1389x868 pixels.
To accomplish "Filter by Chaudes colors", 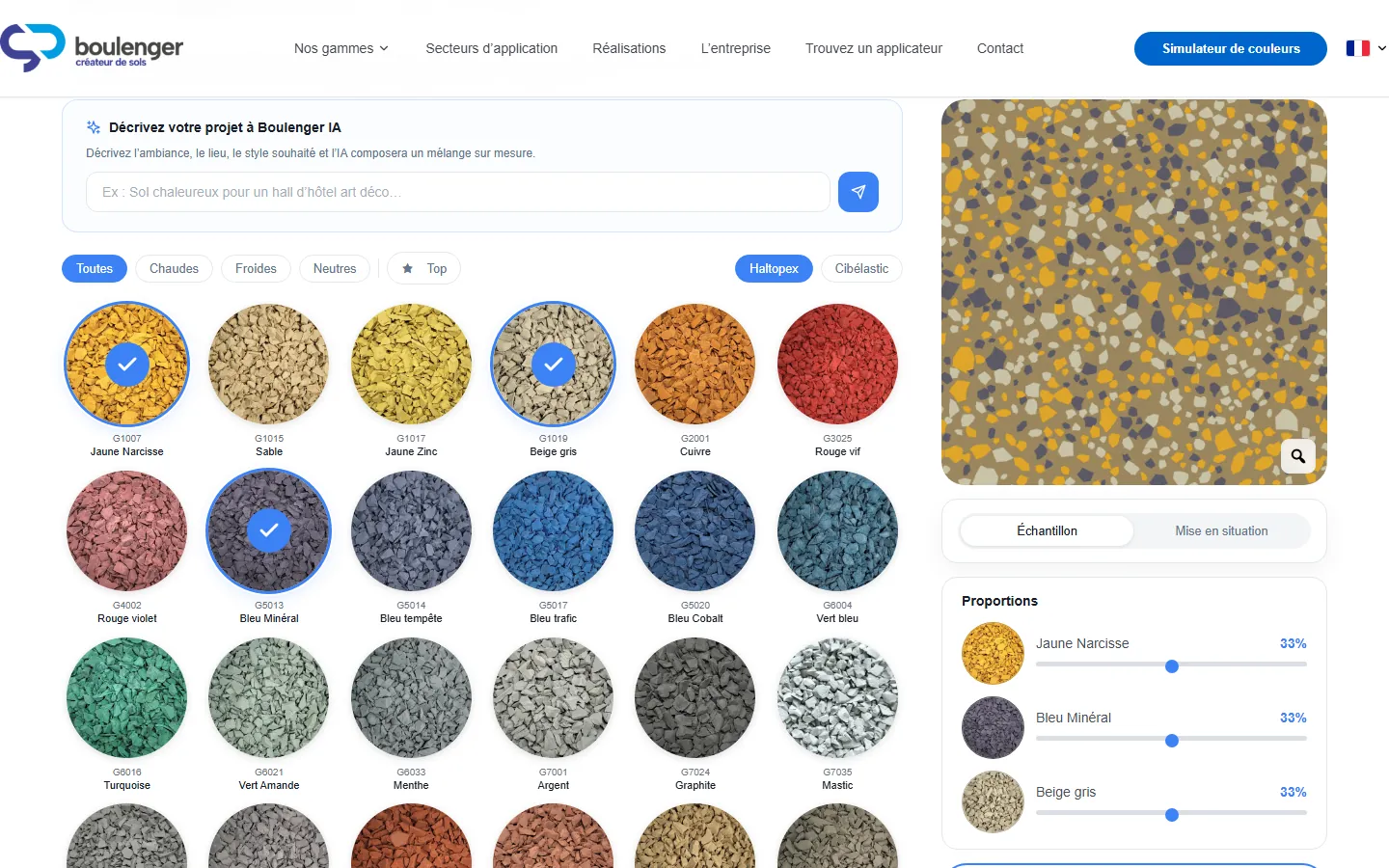I will point(174,269).
